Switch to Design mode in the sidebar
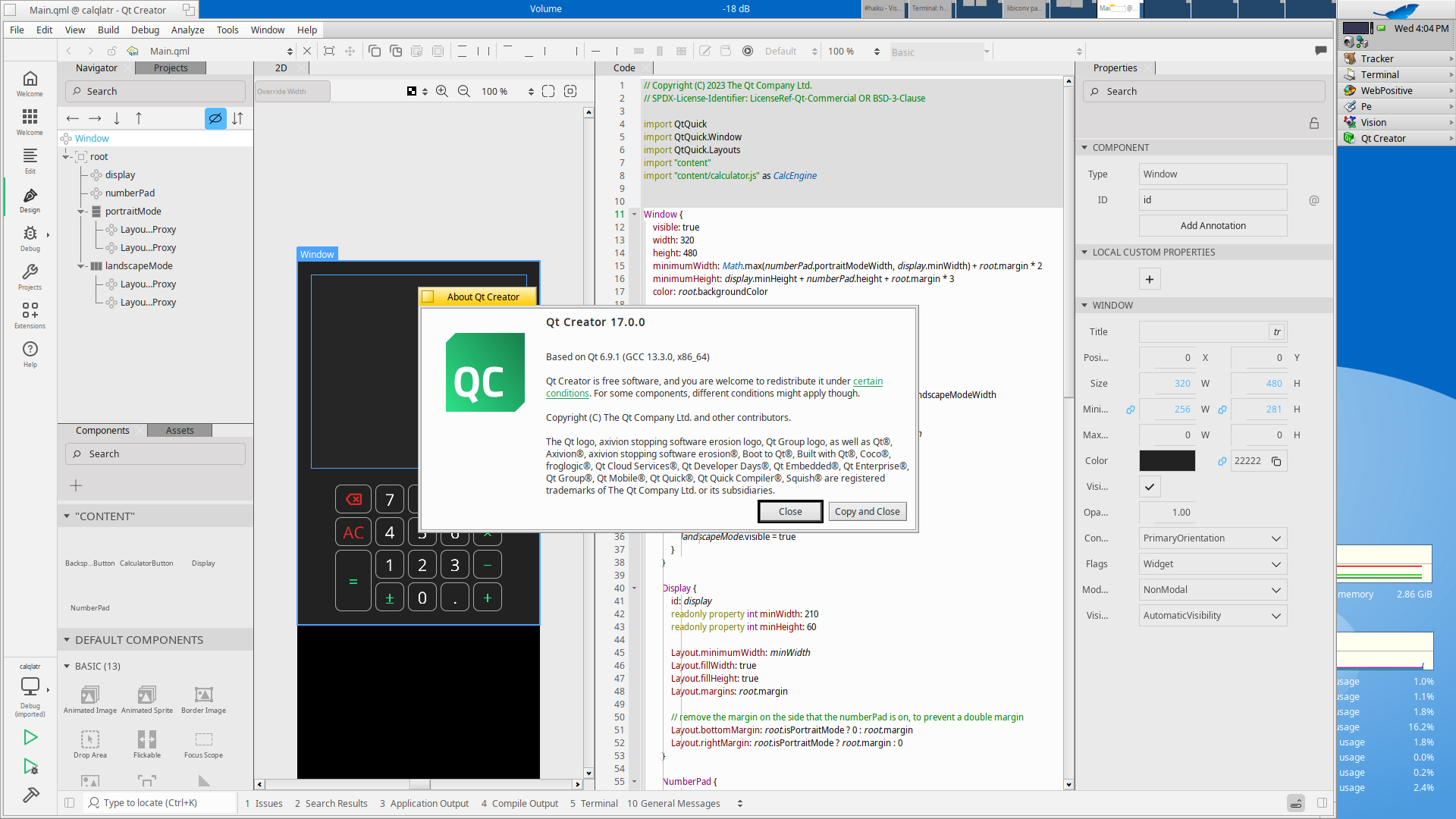1456x819 pixels. tap(30, 199)
